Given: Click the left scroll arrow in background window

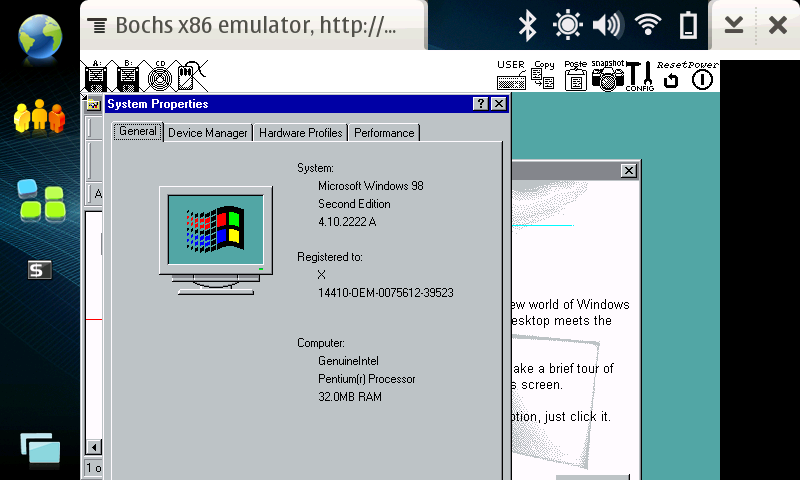Looking at the screenshot, I should click(94, 447).
